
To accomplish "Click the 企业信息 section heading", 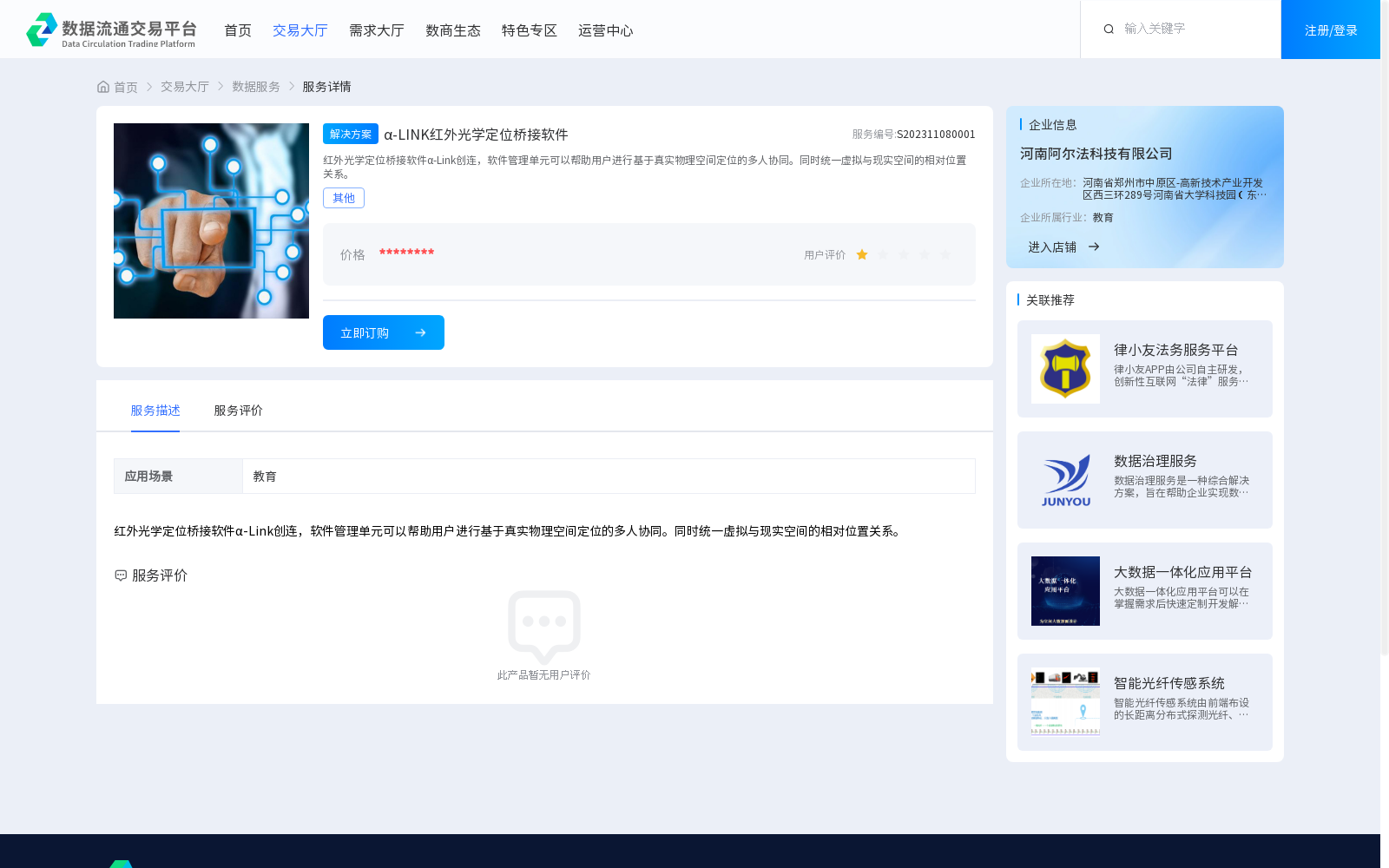I will [1053, 125].
